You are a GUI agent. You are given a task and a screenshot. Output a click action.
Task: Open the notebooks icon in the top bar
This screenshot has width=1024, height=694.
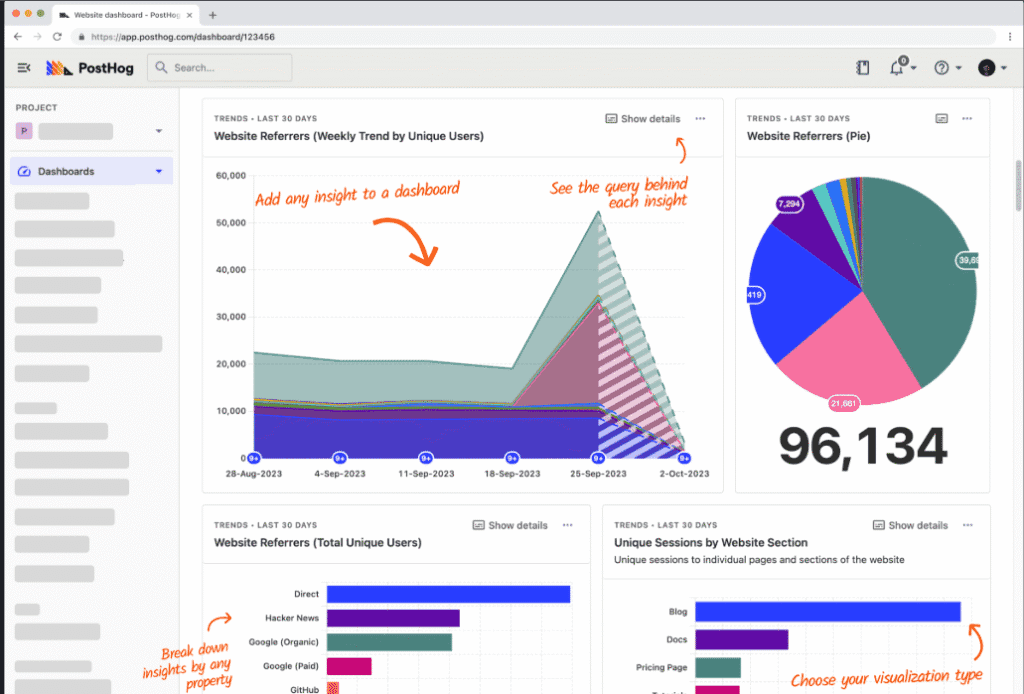[x=863, y=68]
